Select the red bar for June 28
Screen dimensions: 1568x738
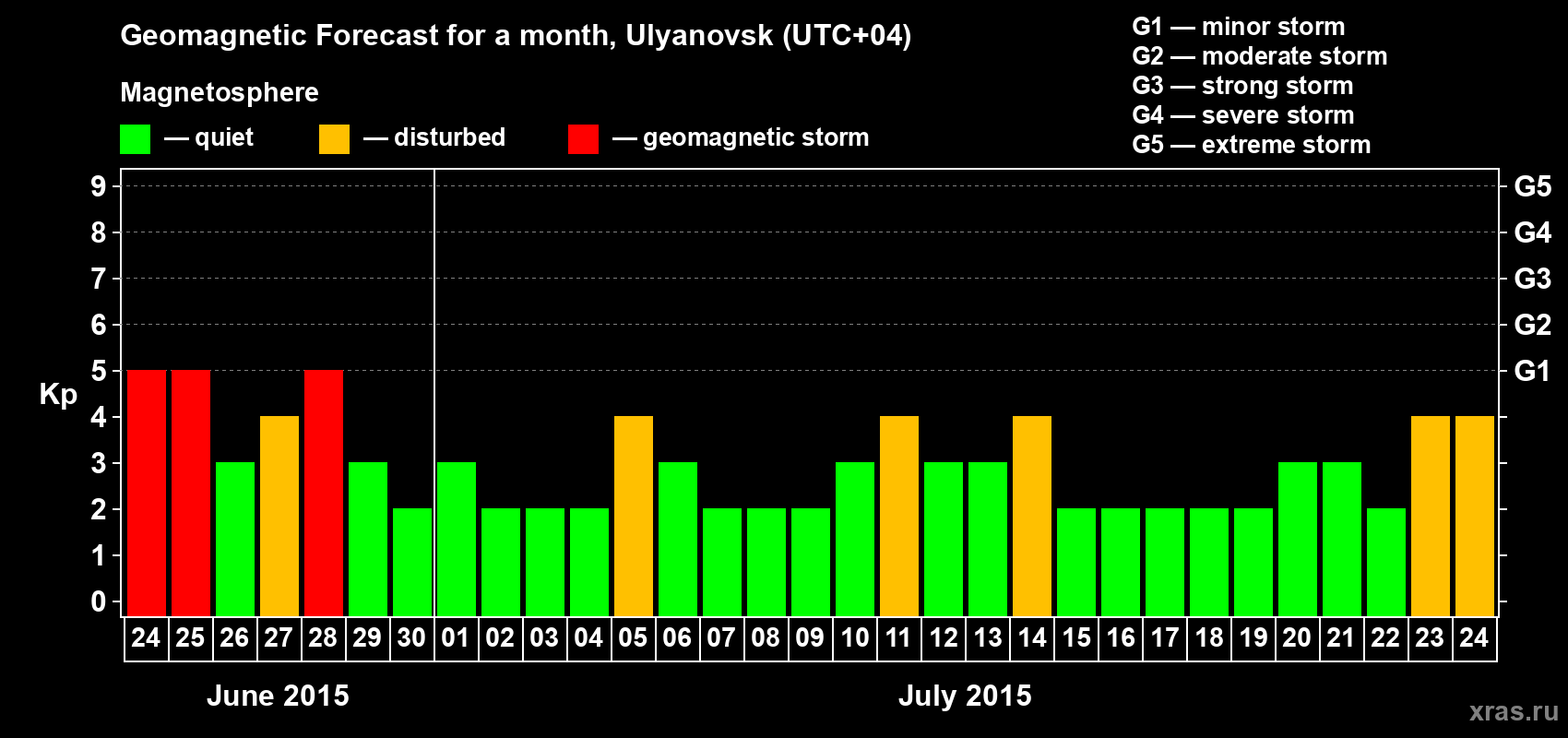click(x=324, y=493)
